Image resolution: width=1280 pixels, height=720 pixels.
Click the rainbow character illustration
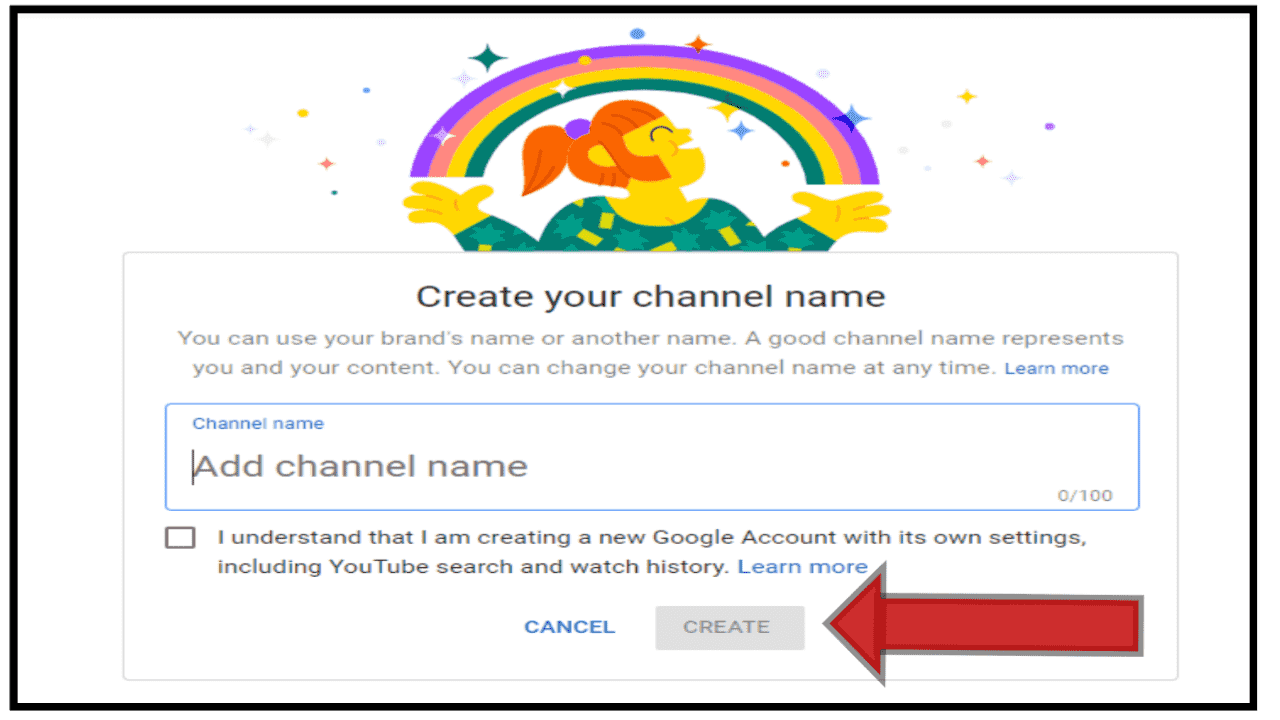(x=646, y=140)
